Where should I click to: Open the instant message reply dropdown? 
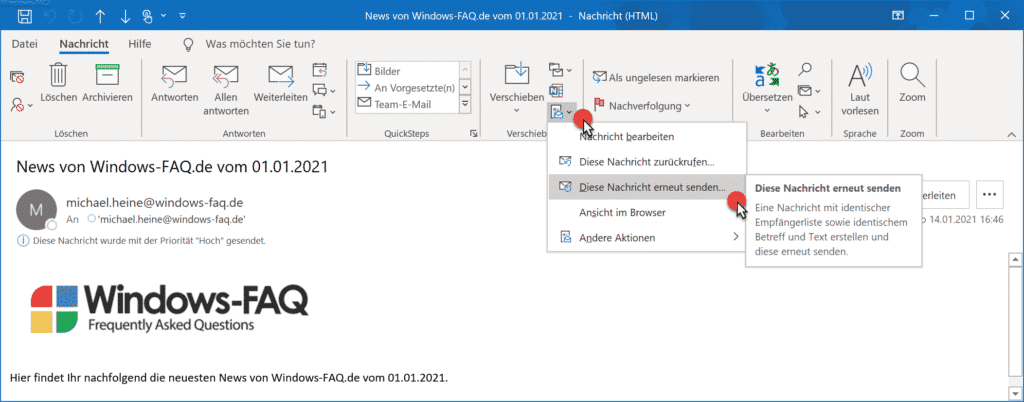[324, 90]
